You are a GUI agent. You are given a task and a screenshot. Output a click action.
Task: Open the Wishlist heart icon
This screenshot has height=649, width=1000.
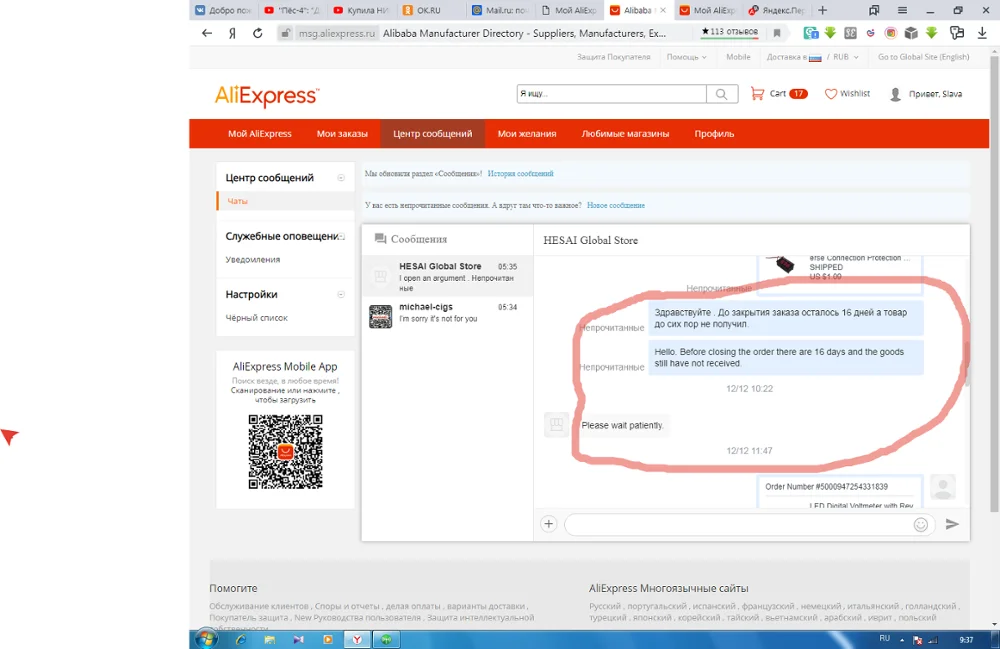point(830,94)
